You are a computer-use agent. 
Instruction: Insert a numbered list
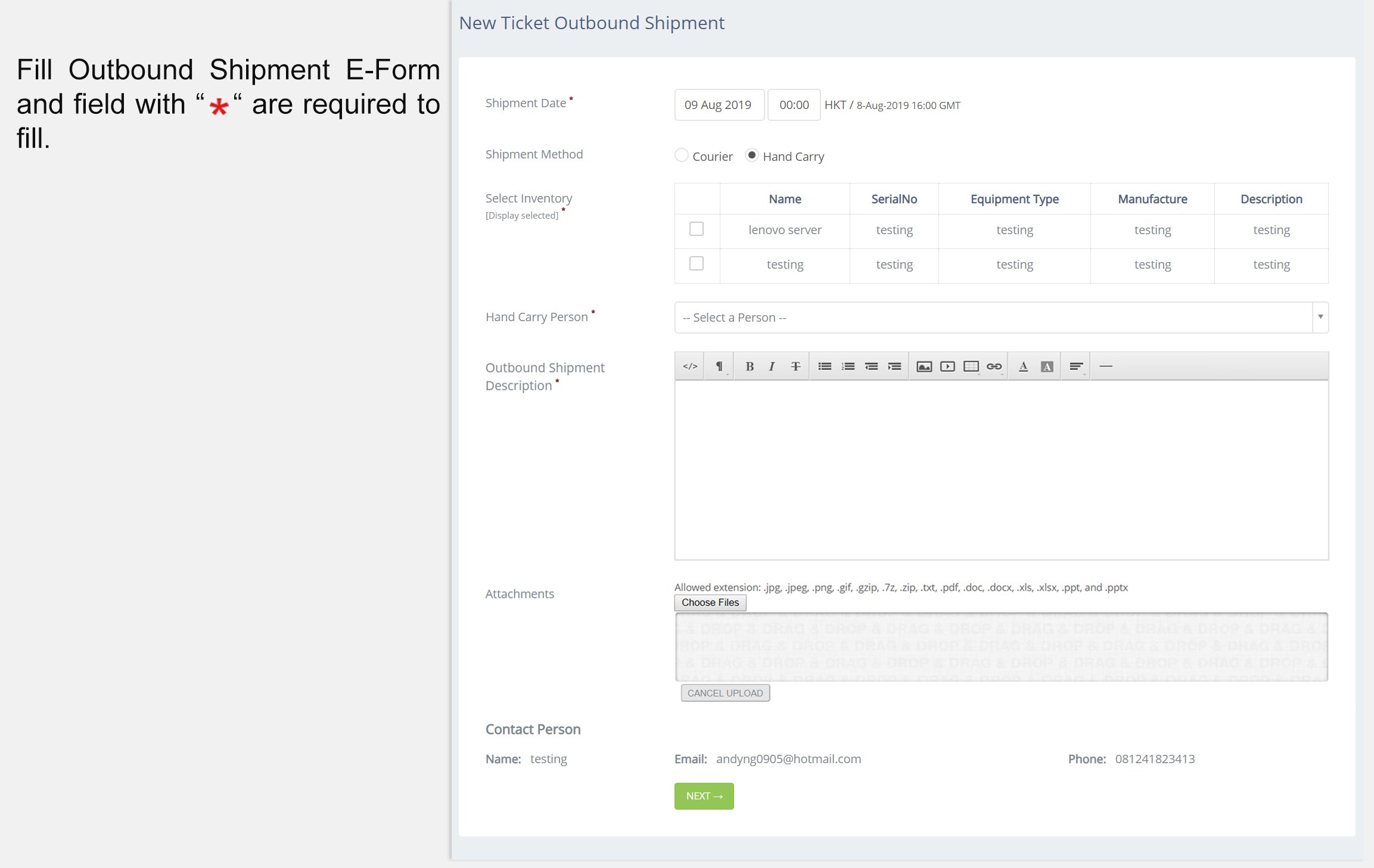click(x=848, y=366)
